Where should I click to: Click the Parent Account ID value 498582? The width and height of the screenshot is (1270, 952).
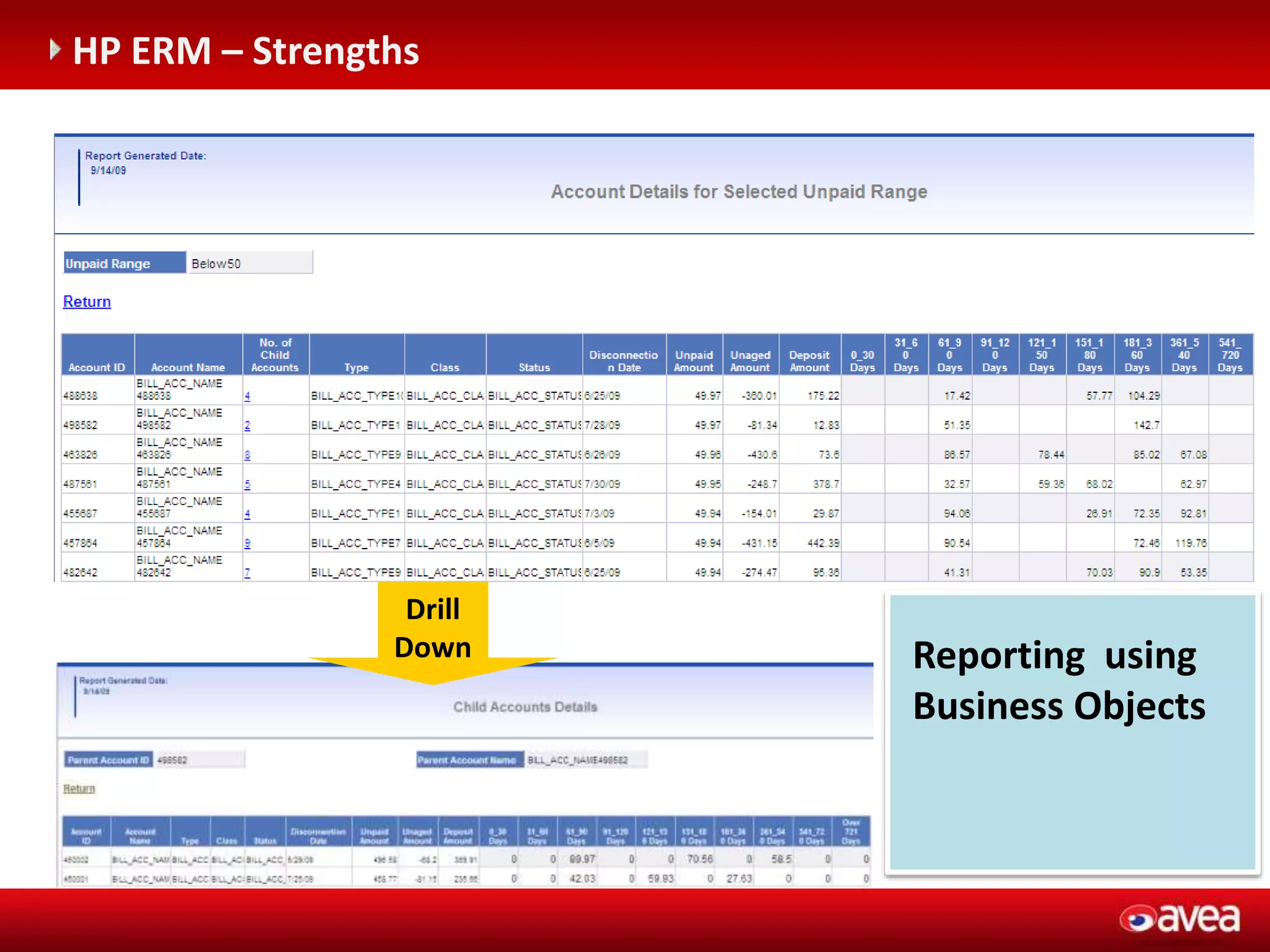click(198, 760)
